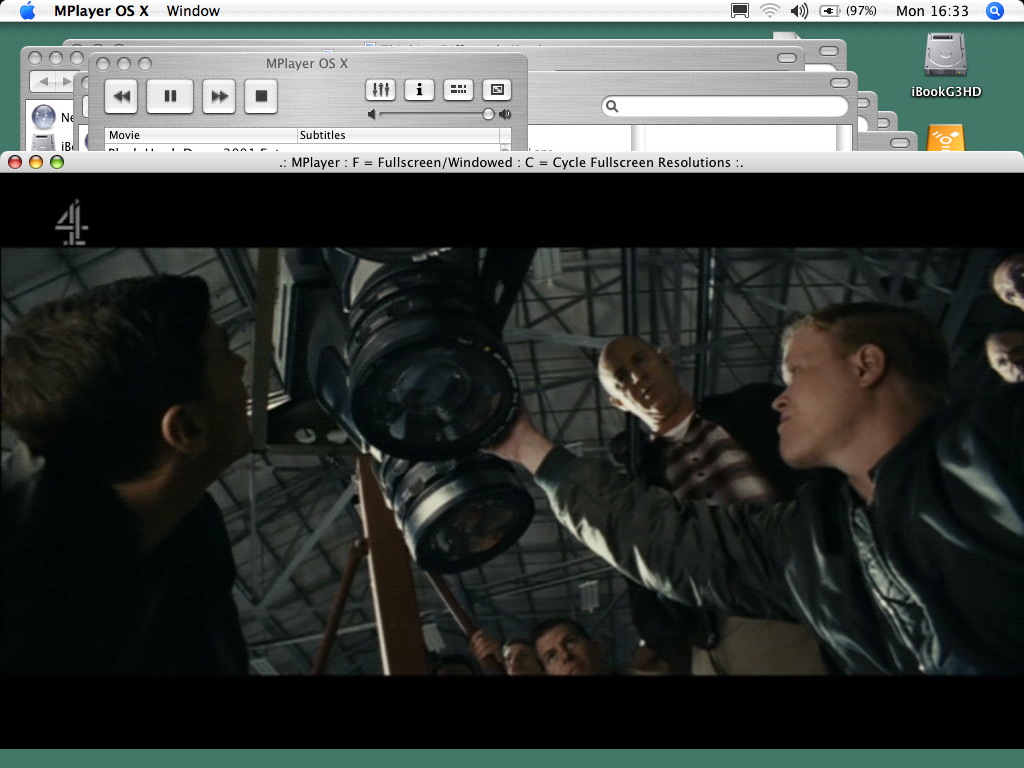
Task: Mute using the low-volume speaker icon
Action: (x=373, y=115)
